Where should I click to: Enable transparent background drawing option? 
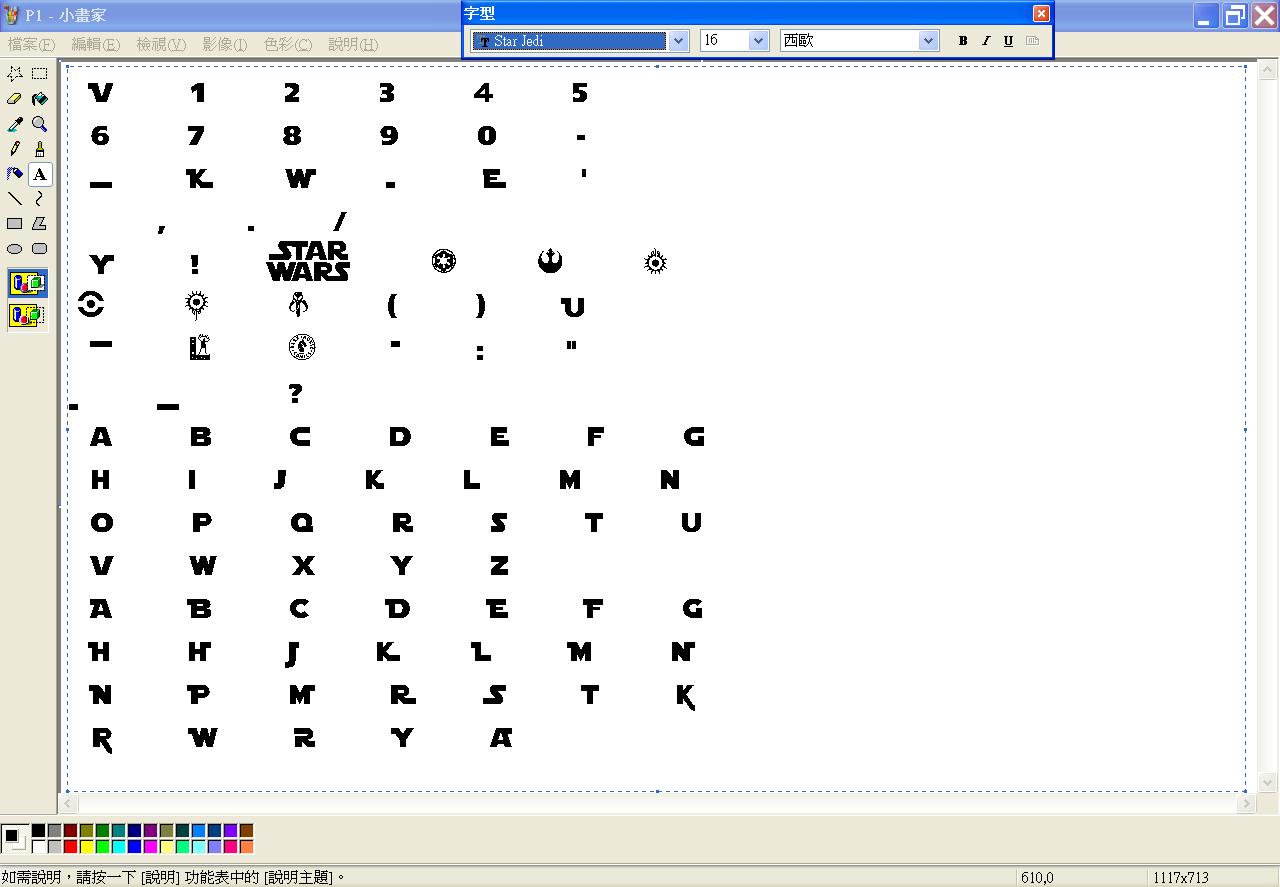click(x=27, y=316)
